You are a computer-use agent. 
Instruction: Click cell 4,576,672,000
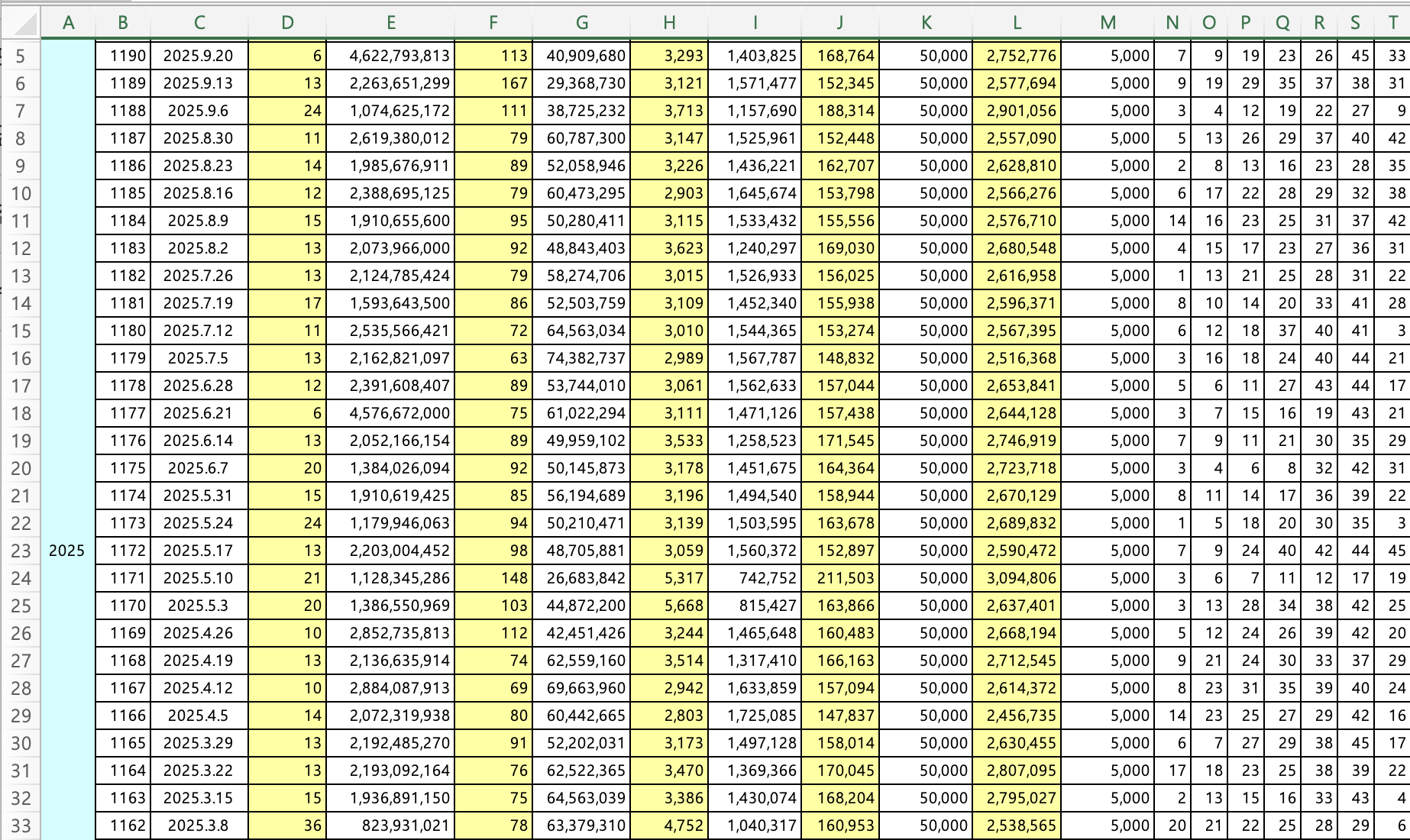[x=390, y=413]
